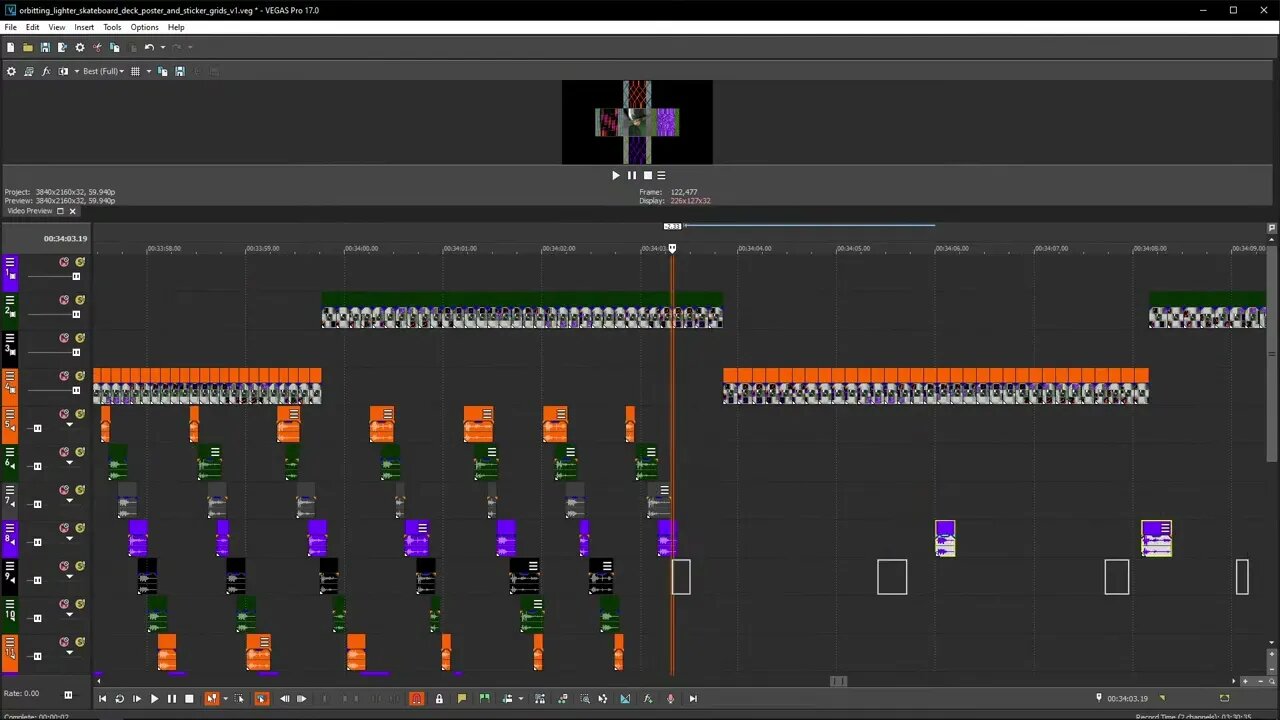The height and width of the screenshot is (720, 1280).
Task: Open Project Video Properties in preview toolbar
Action: click(x=11, y=71)
